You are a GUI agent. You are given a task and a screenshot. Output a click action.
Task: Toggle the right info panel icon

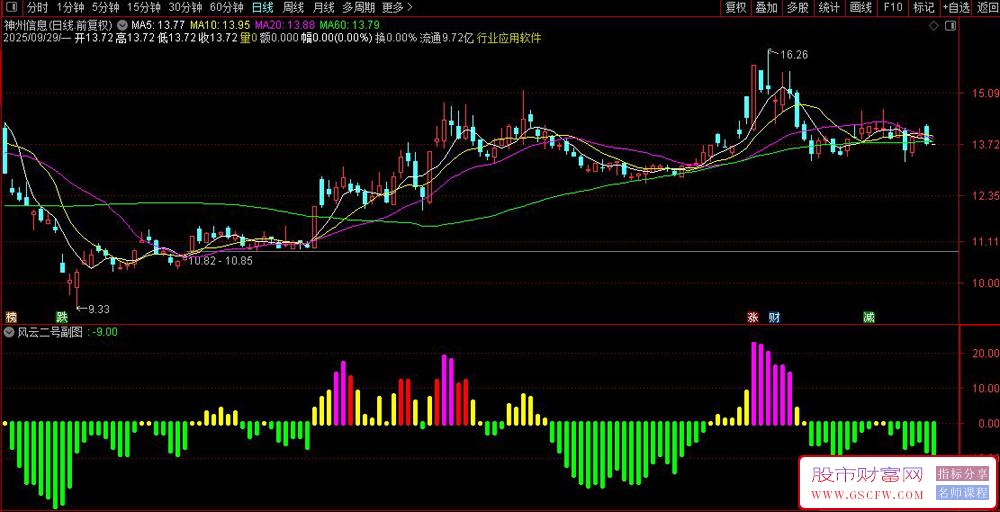coord(950,26)
